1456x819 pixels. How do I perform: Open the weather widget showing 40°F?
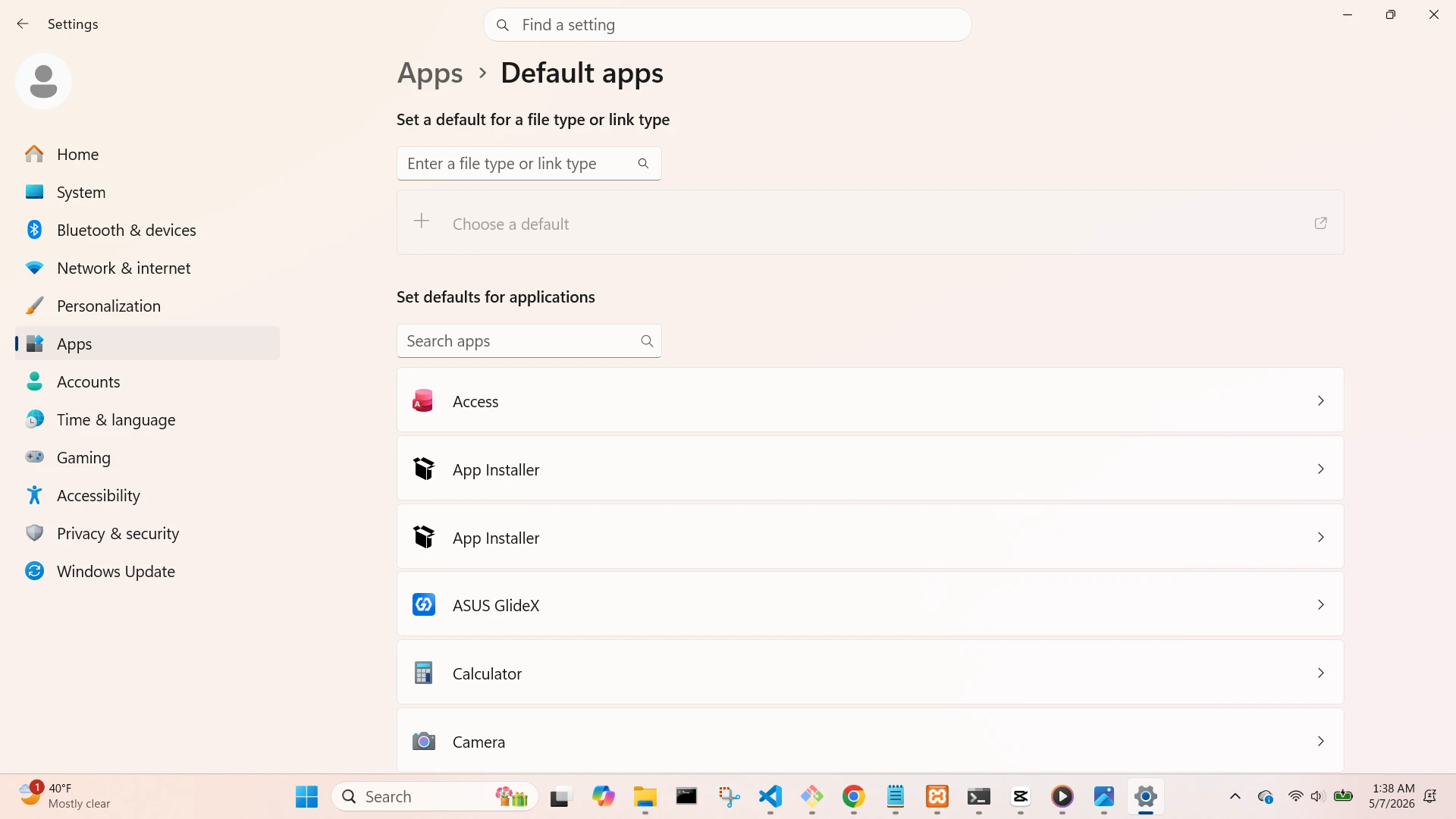pyautogui.click(x=66, y=796)
